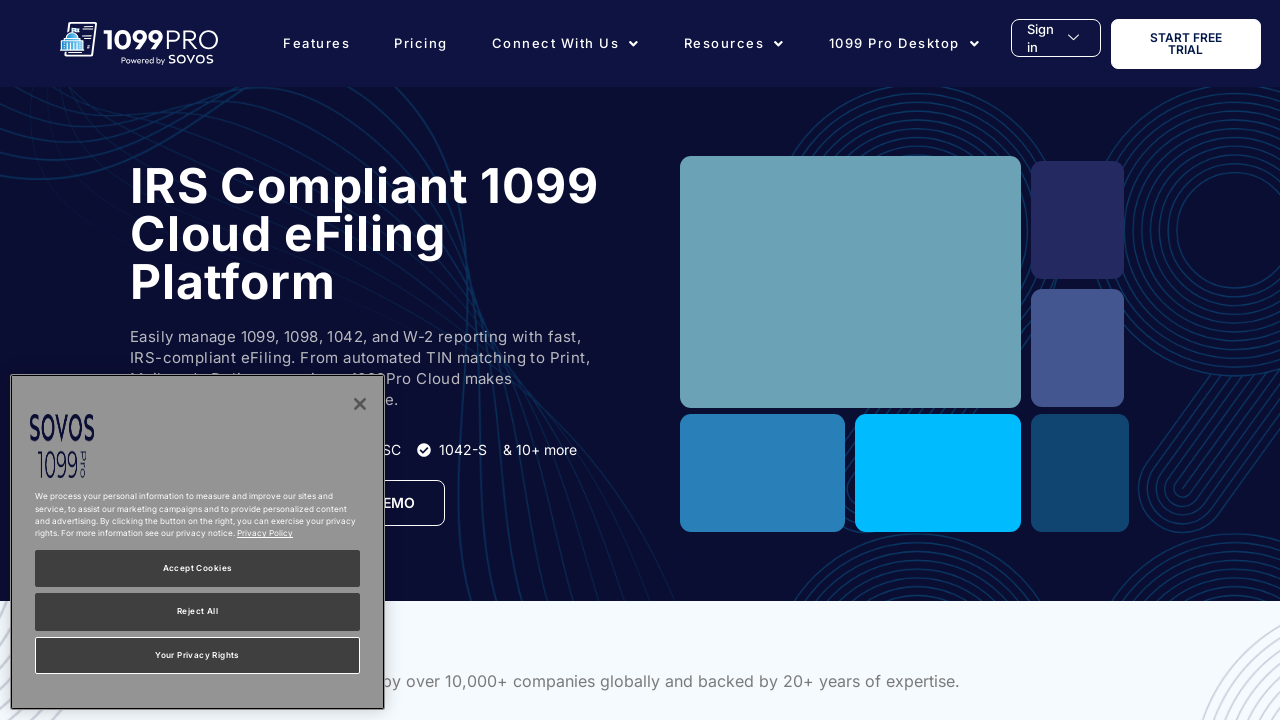Viewport: 1280px width, 720px height.
Task: Open the Features menu item
Action: 316,43
